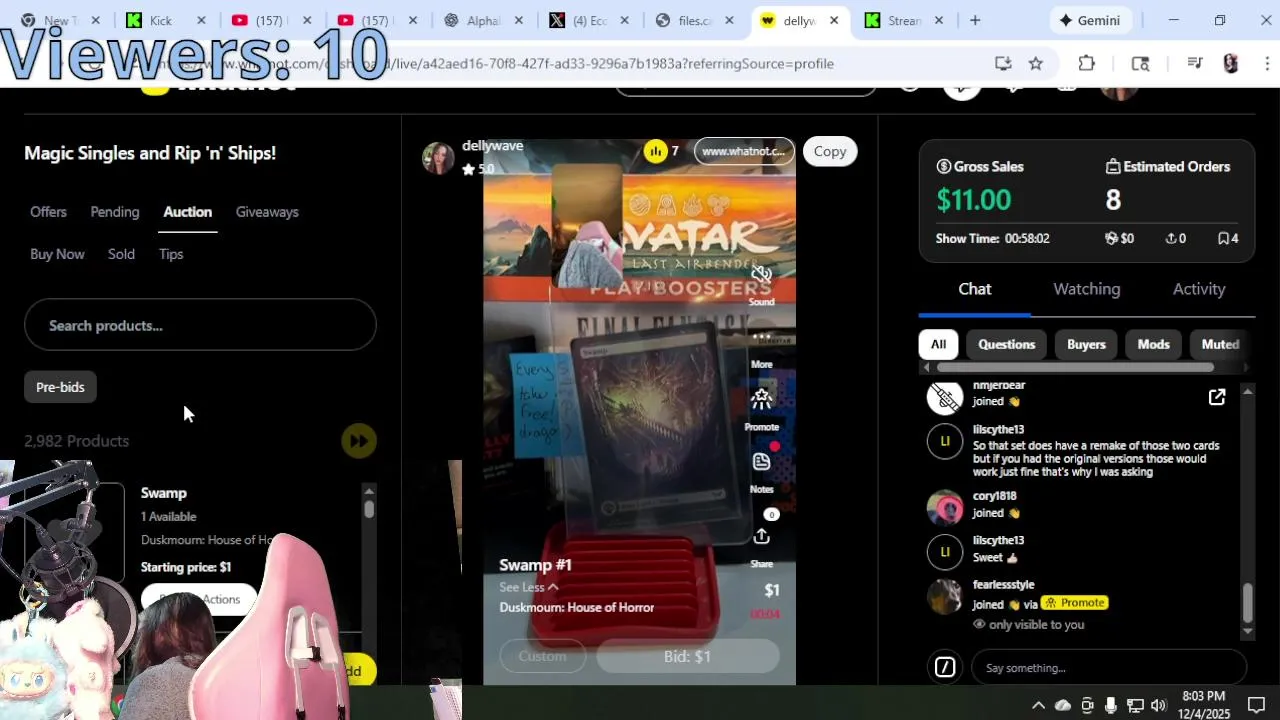Select the Chat tab
This screenshot has width=1280, height=720.
(x=974, y=289)
